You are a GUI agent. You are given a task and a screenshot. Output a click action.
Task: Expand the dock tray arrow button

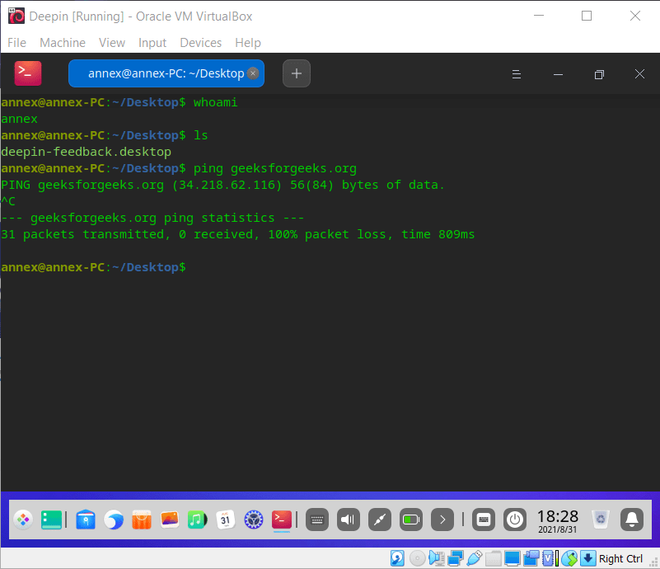[x=442, y=520]
